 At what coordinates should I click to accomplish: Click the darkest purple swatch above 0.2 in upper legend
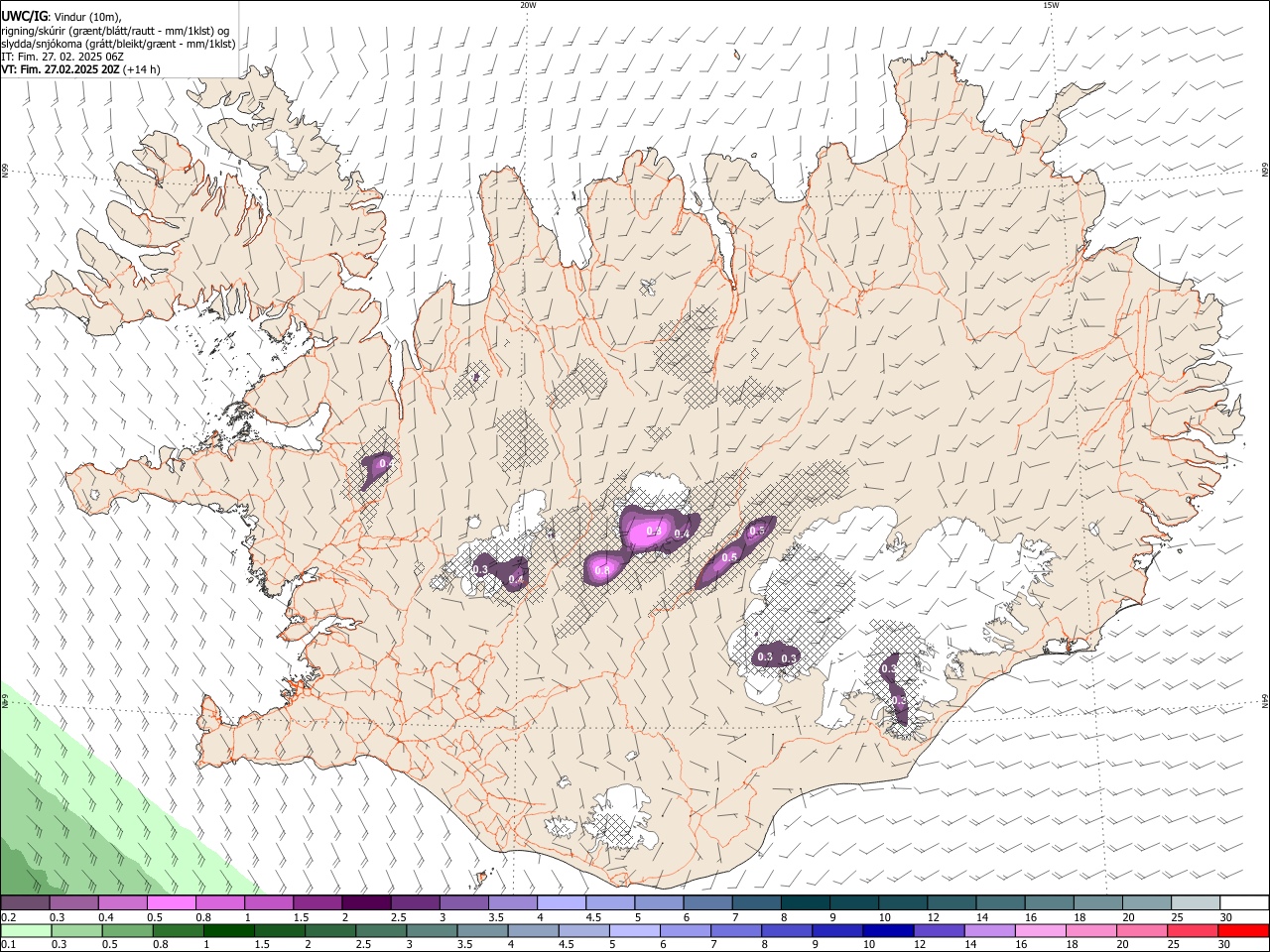pos(26,902)
